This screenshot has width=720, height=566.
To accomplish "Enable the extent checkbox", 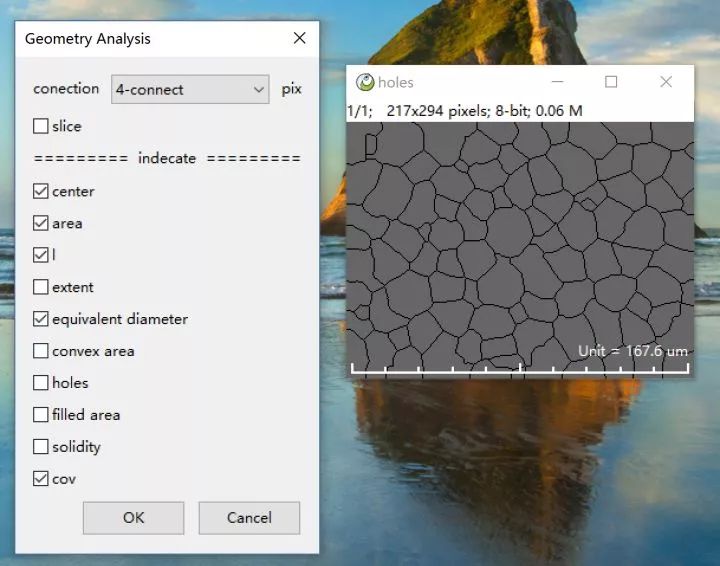I will coord(40,287).
